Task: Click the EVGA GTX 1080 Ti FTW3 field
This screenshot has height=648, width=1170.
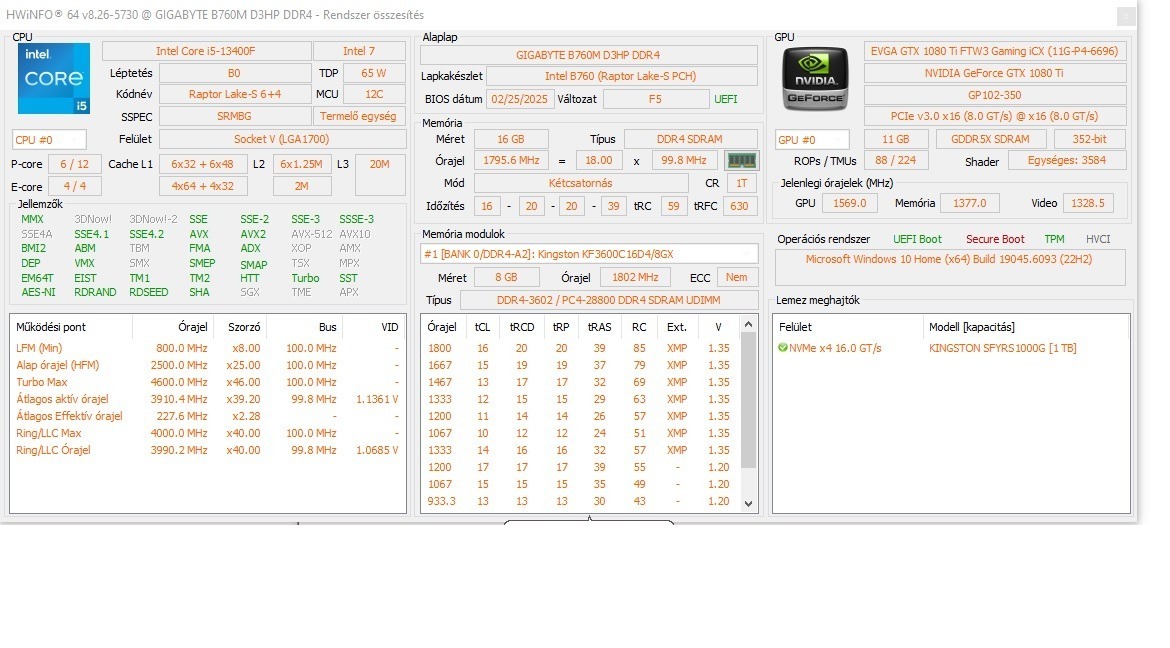Action: click(995, 52)
